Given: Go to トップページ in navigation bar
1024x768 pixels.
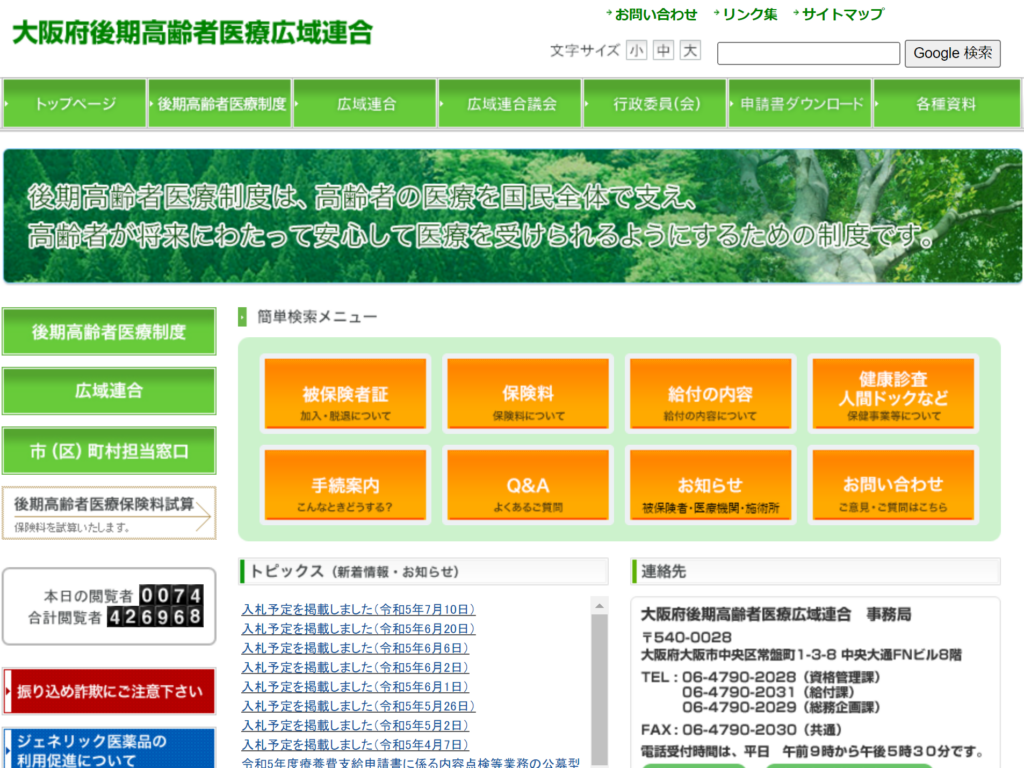Looking at the screenshot, I should pos(75,104).
